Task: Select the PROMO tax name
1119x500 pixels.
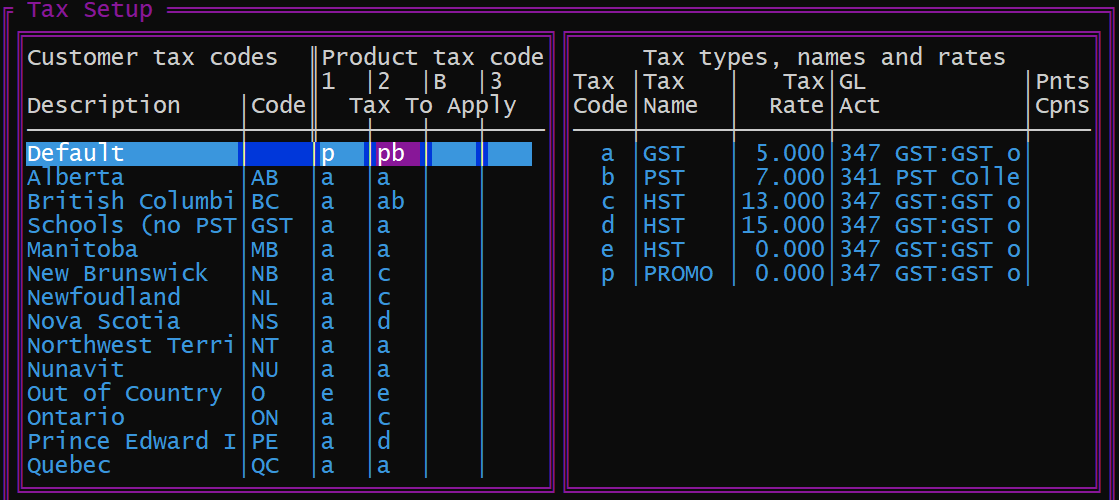Action: click(678, 274)
